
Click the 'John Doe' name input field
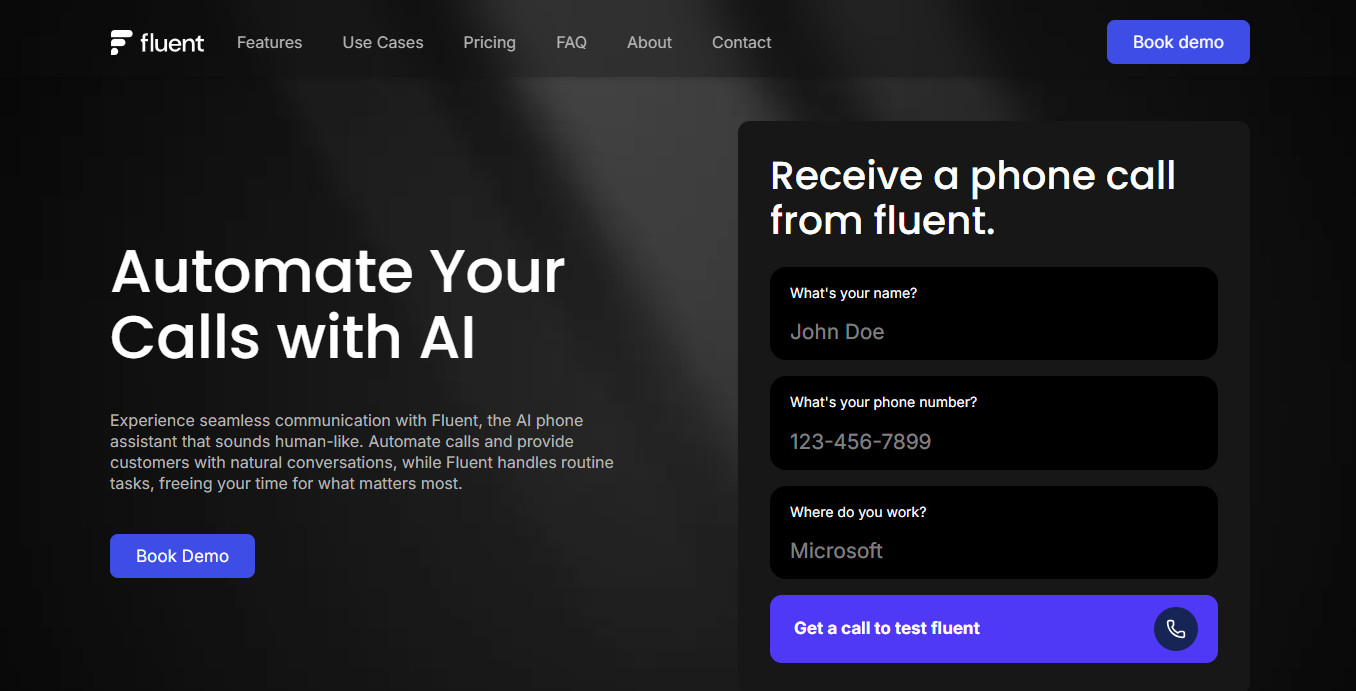(x=993, y=331)
